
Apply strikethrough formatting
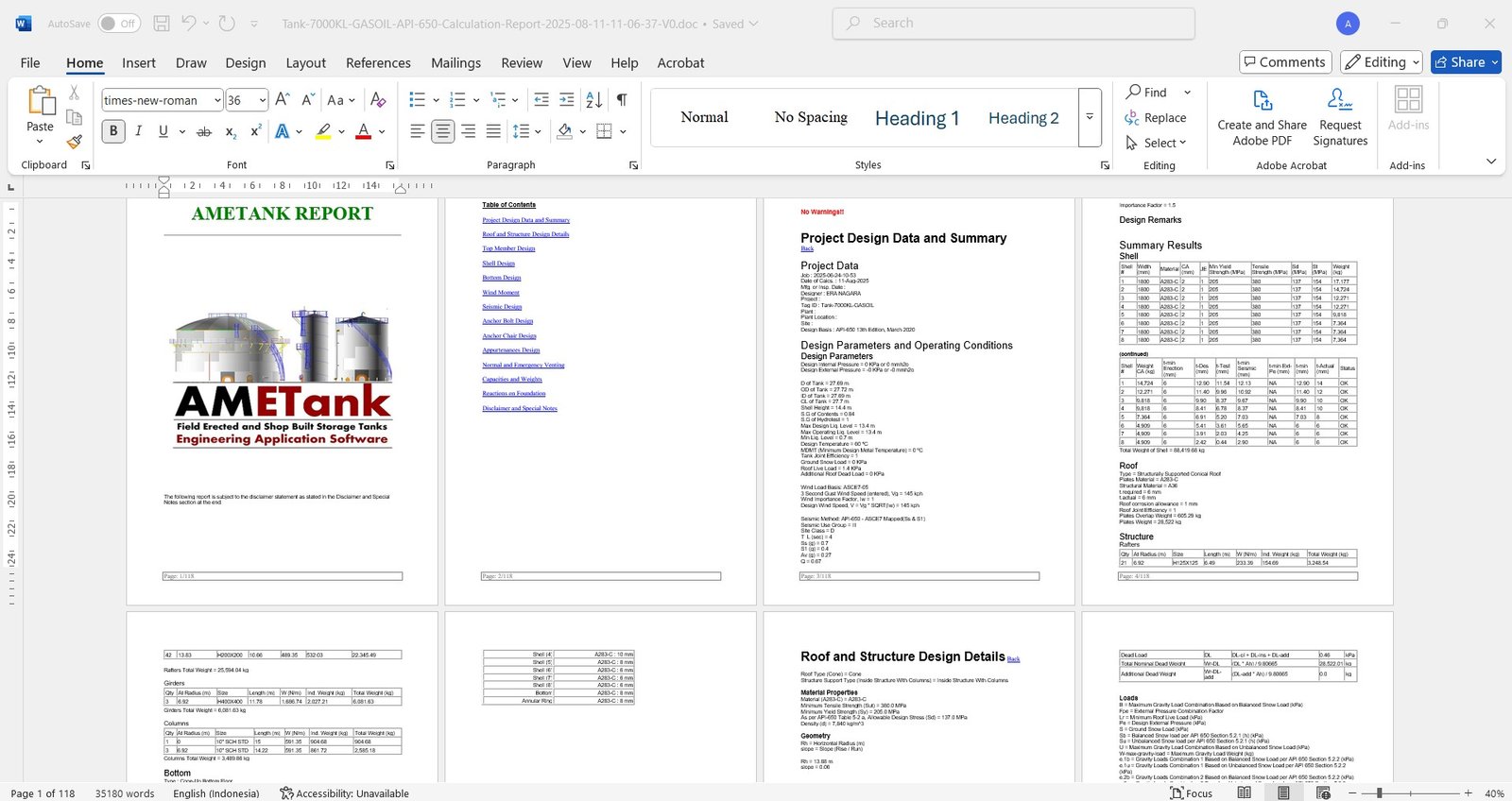(x=203, y=131)
